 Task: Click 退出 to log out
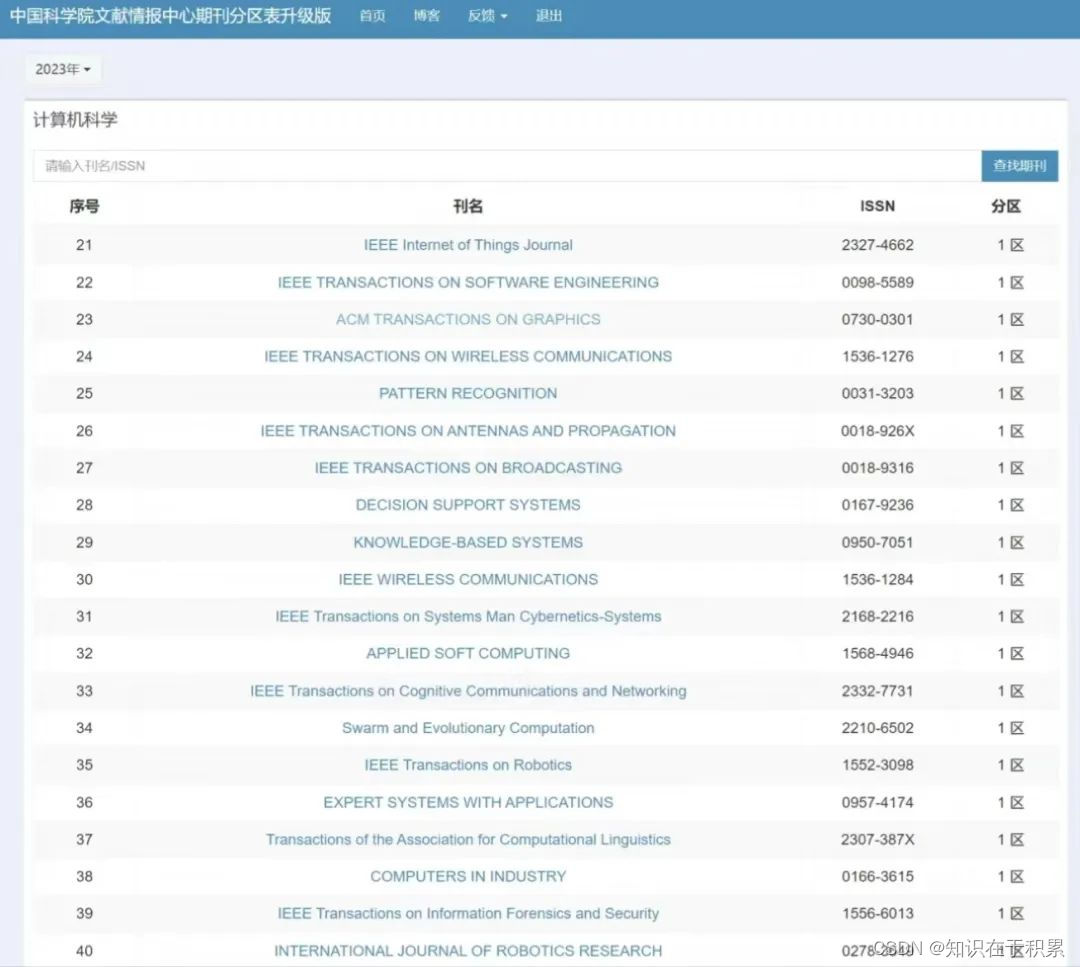tap(549, 16)
